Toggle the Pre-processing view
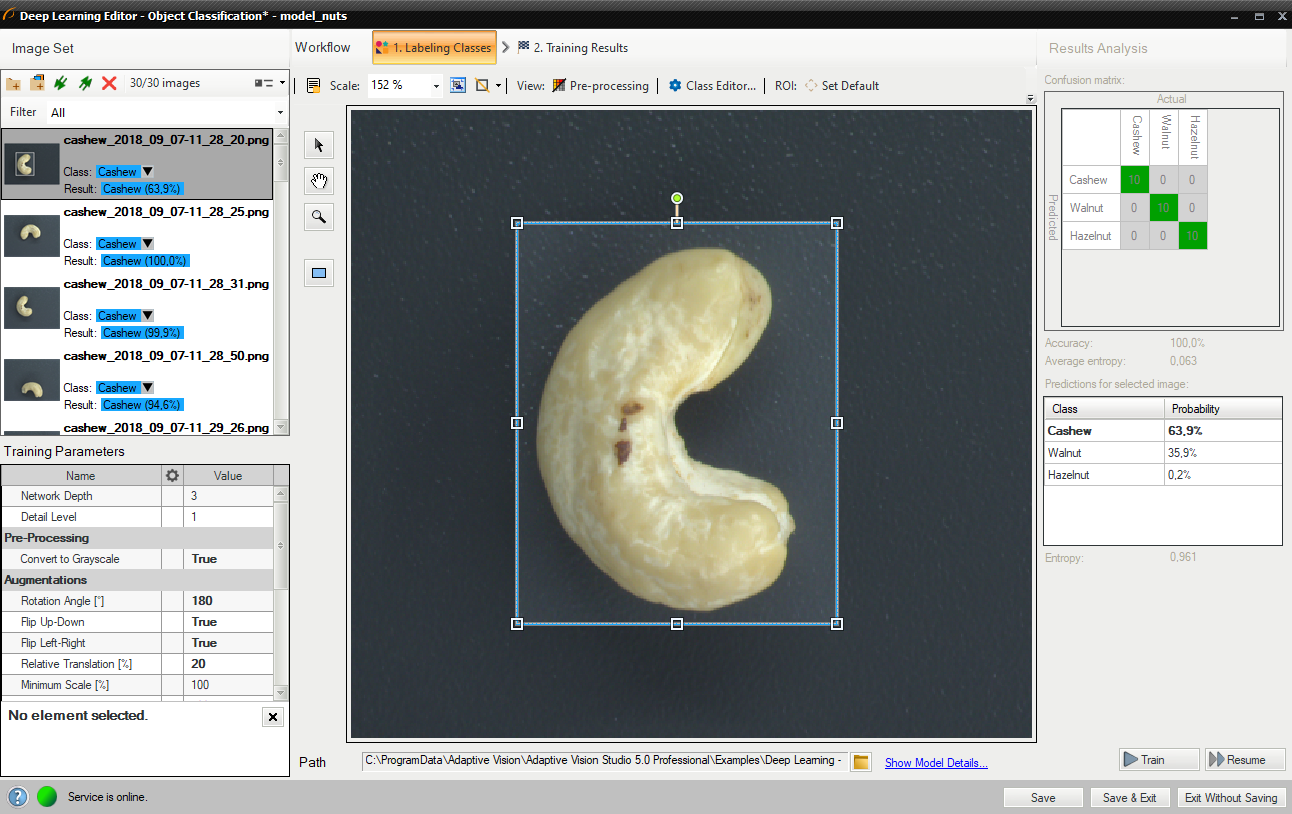 click(600, 86)
